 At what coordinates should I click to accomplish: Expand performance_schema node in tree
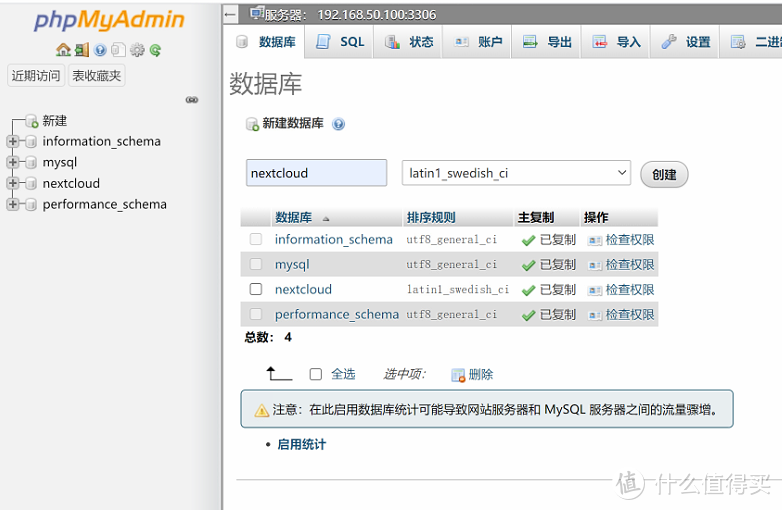click(x=13, y=204)
